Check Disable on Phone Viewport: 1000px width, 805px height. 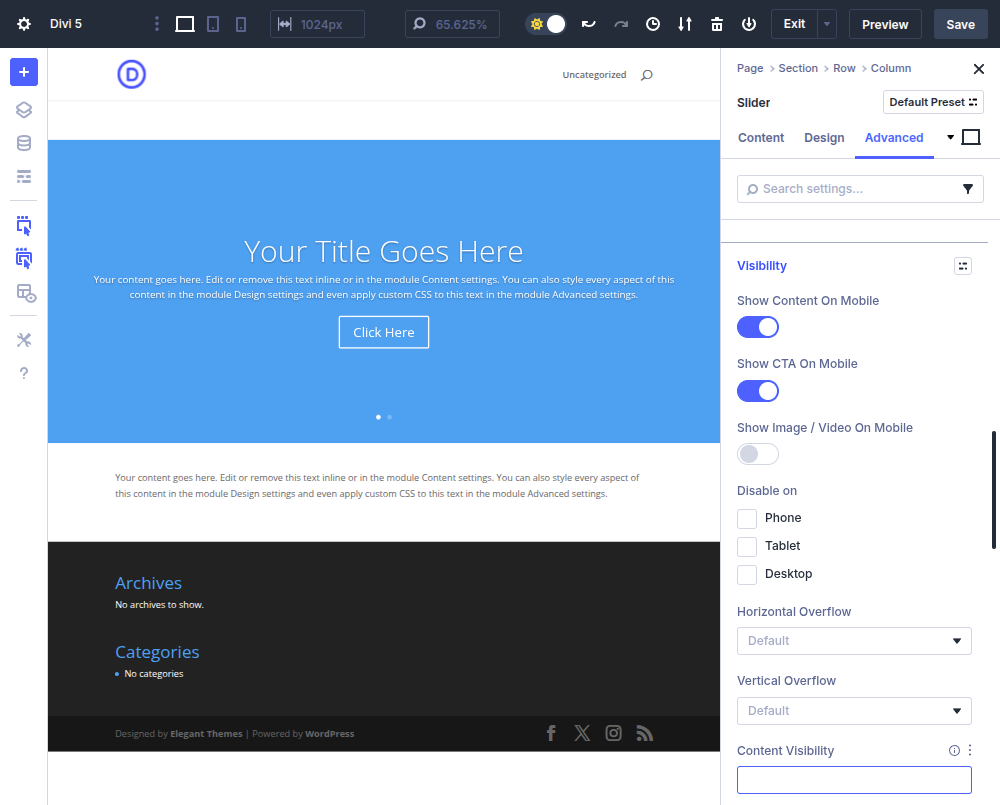point(747,518)
